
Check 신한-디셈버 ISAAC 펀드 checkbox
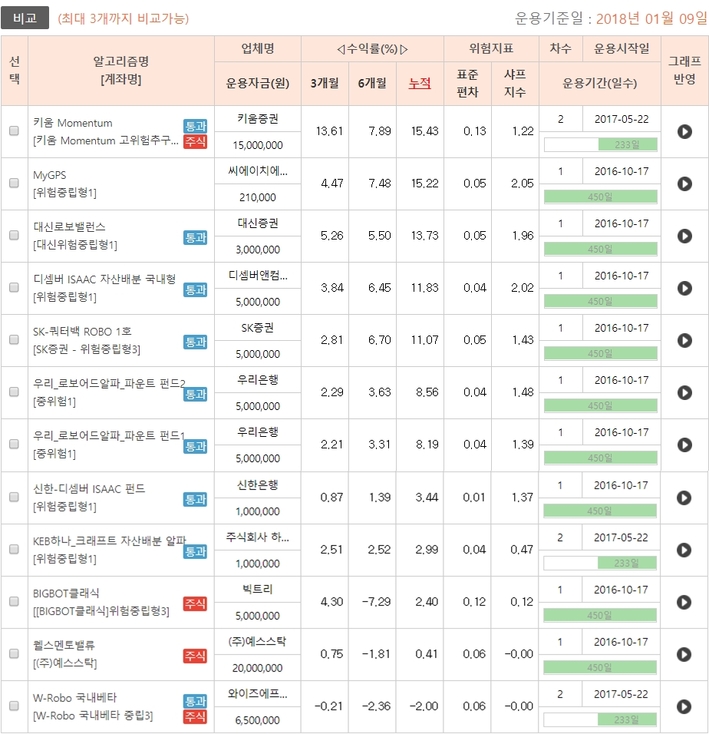tap(14, 497)
